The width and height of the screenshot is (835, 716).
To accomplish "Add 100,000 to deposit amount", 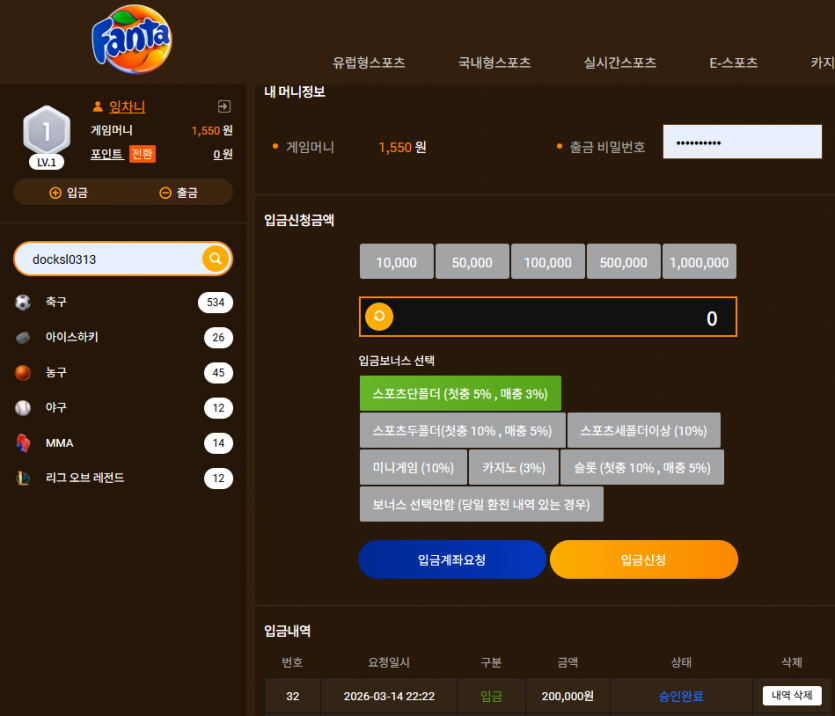I will 547,261.
